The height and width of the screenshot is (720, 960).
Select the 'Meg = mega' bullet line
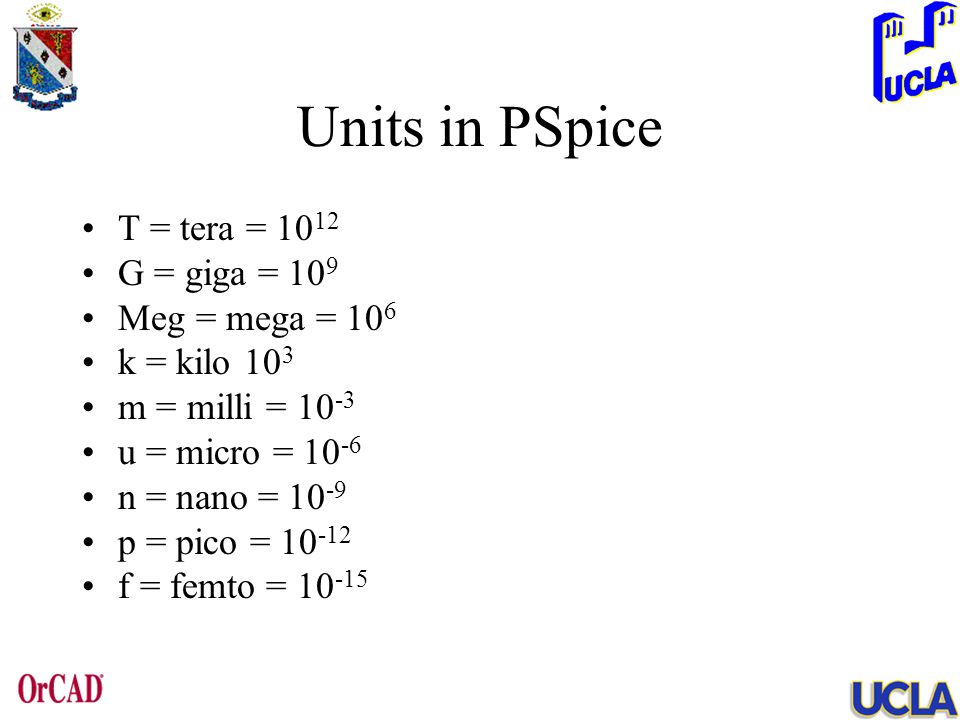click(257, 318)
